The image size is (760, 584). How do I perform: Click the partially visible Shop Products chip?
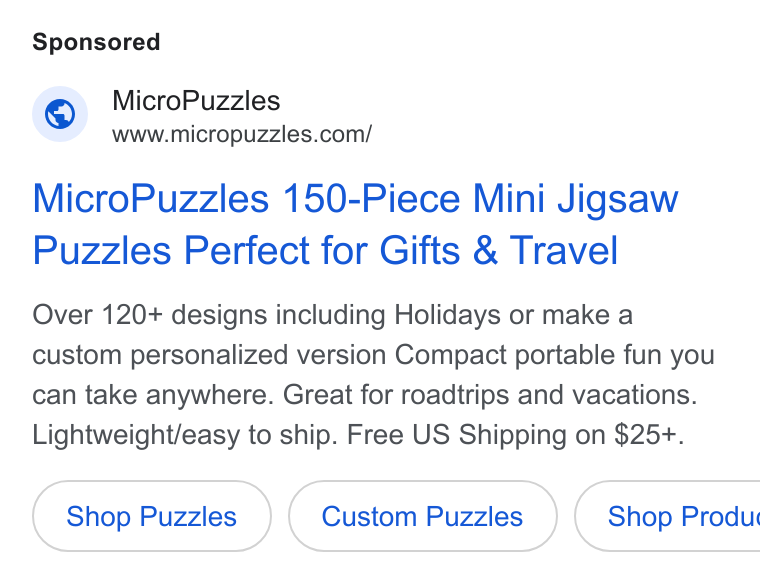pos(668,516)
